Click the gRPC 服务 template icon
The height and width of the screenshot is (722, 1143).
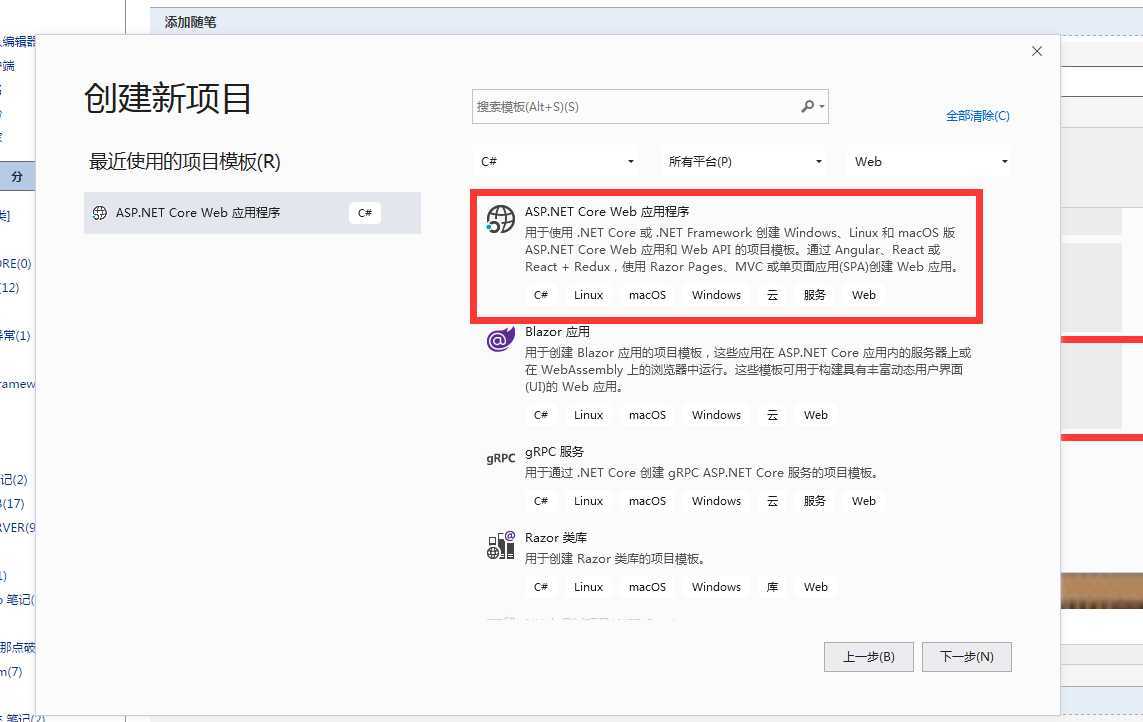499,459
